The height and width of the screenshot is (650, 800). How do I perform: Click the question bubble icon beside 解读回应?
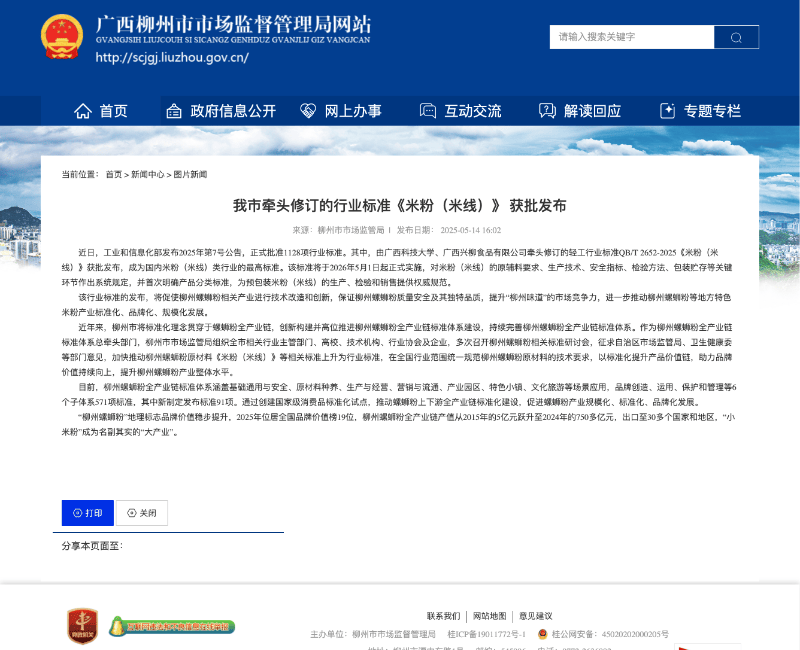pos(547,111)
